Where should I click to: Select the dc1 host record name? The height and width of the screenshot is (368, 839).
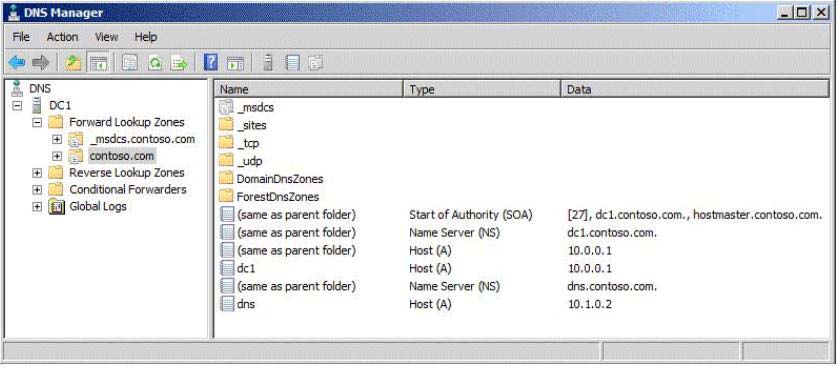pos(246,268)
